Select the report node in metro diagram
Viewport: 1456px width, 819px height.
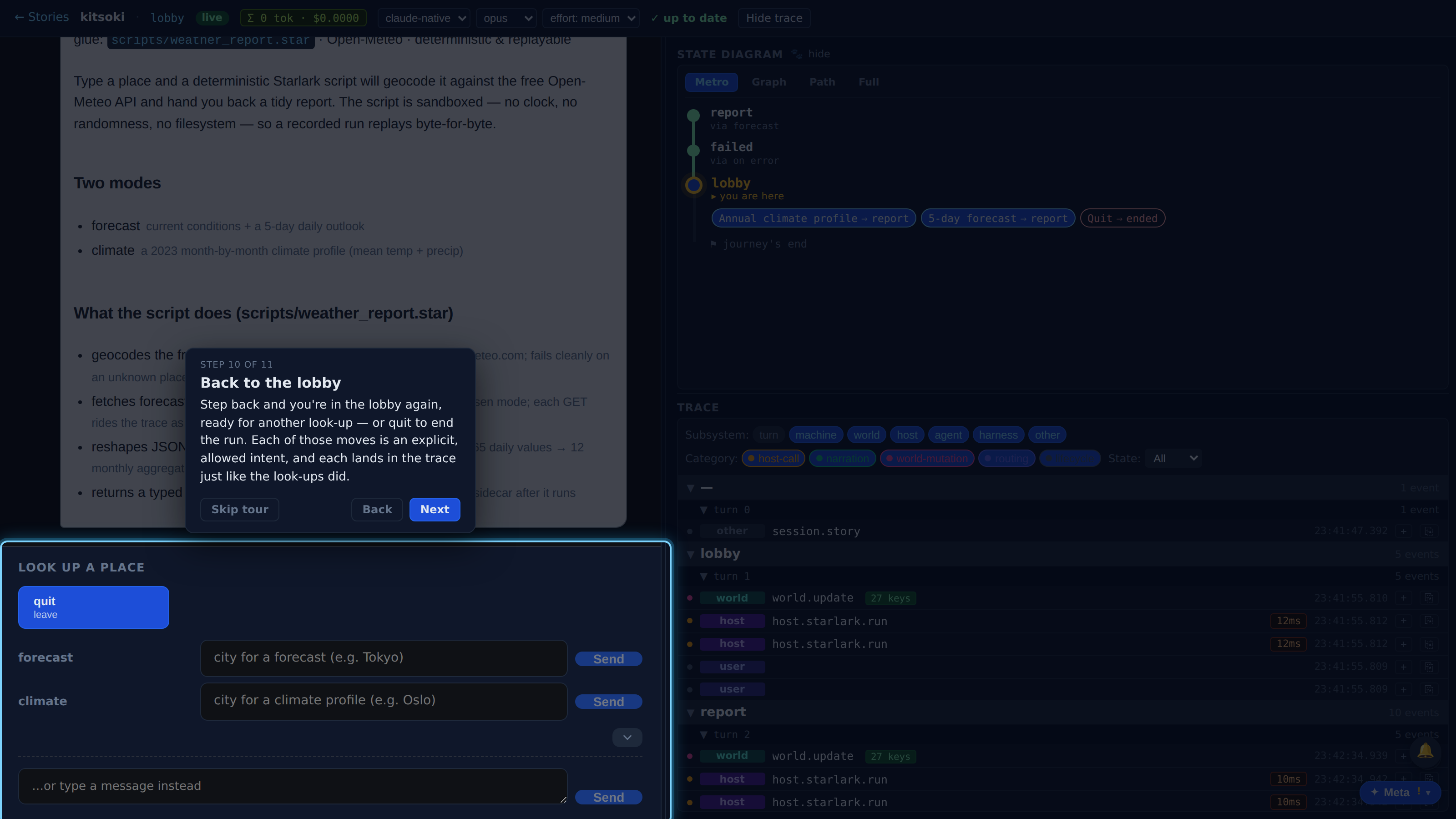[x=693, y=116]
